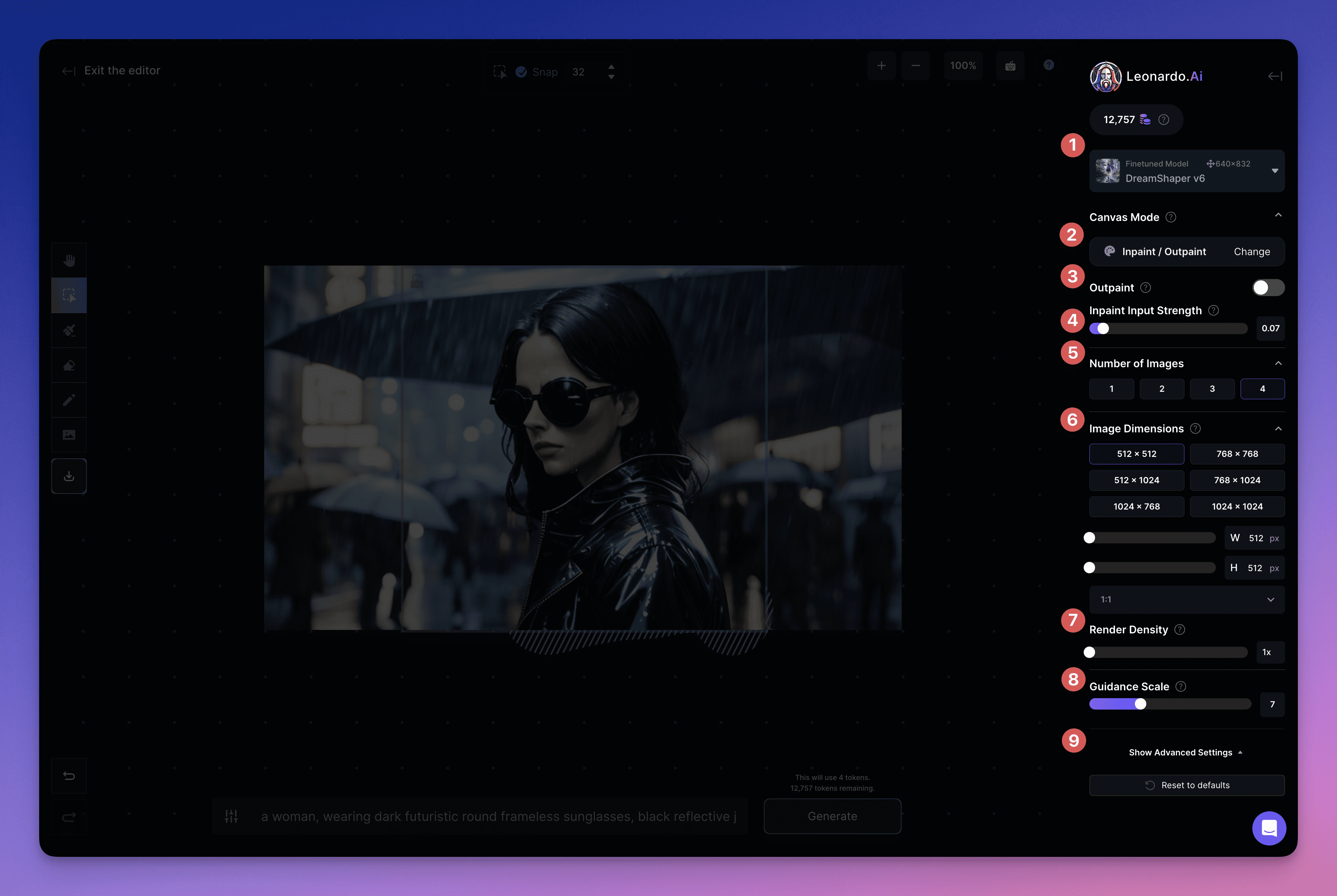Viewport: 1337px width, 896px height.
Task: Select the Eraser tool
Action: pyautogui.click(x=69, y=365)
